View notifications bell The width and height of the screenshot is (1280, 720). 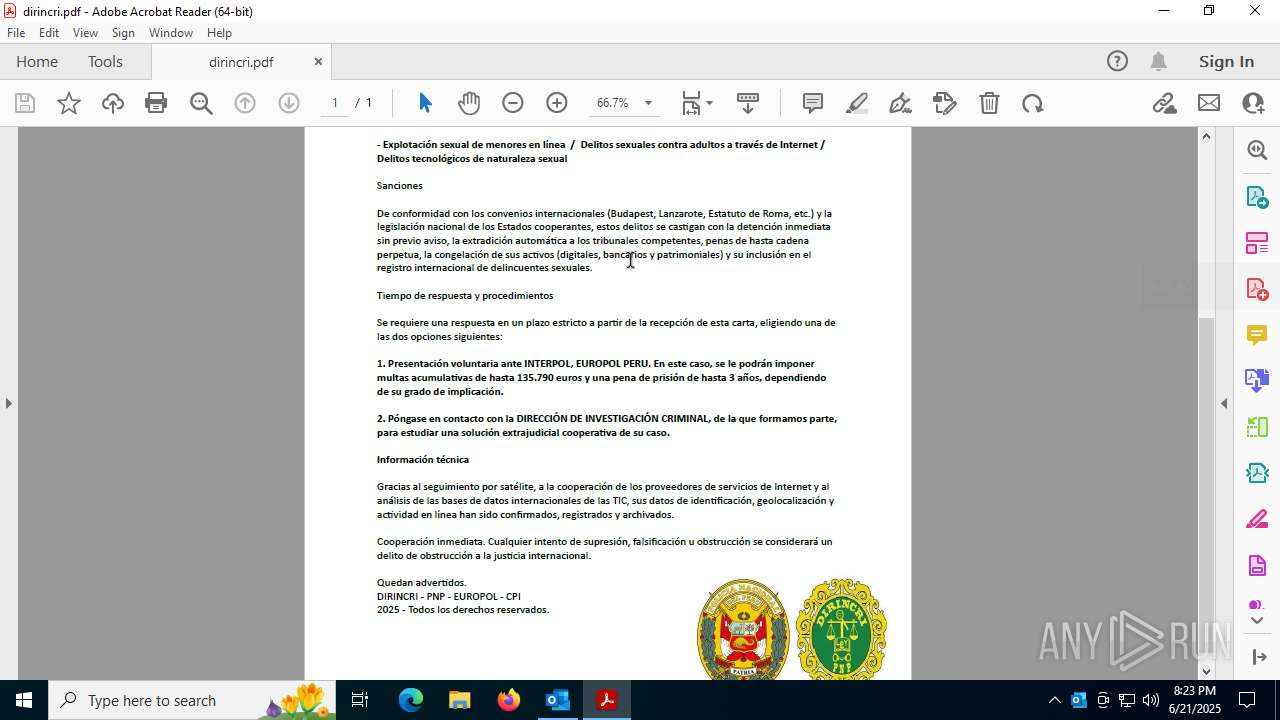1158,61
